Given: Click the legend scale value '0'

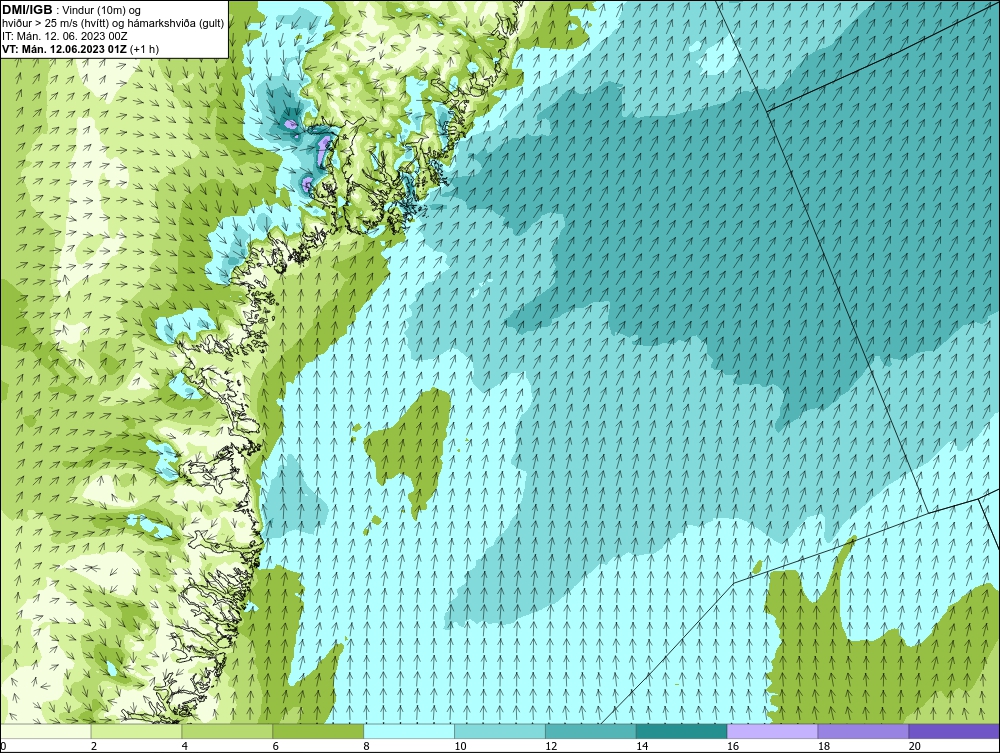Looking at the screenshot, I should (3, 746).
